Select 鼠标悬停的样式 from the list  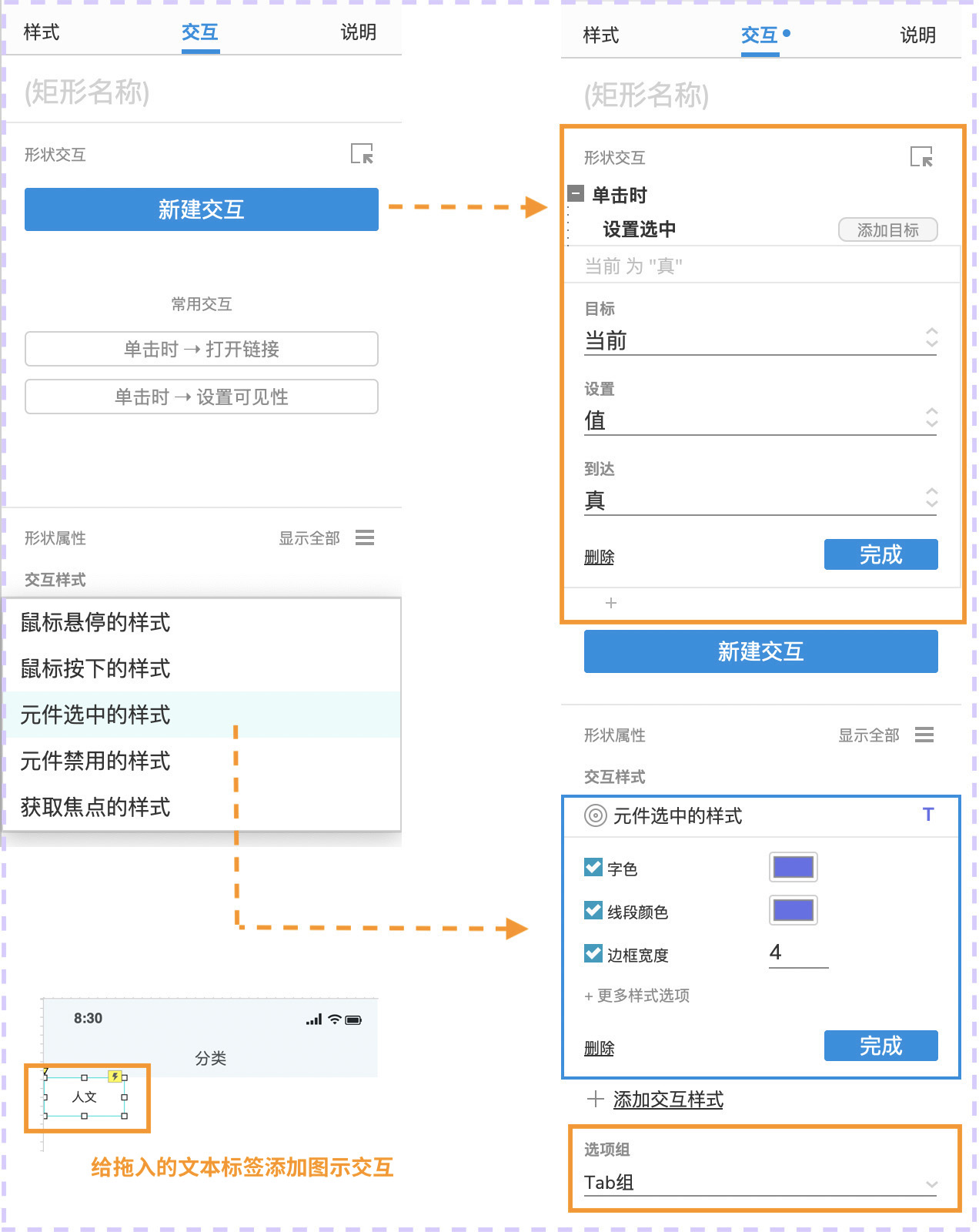pyautogui.click(x=202, y=622)
